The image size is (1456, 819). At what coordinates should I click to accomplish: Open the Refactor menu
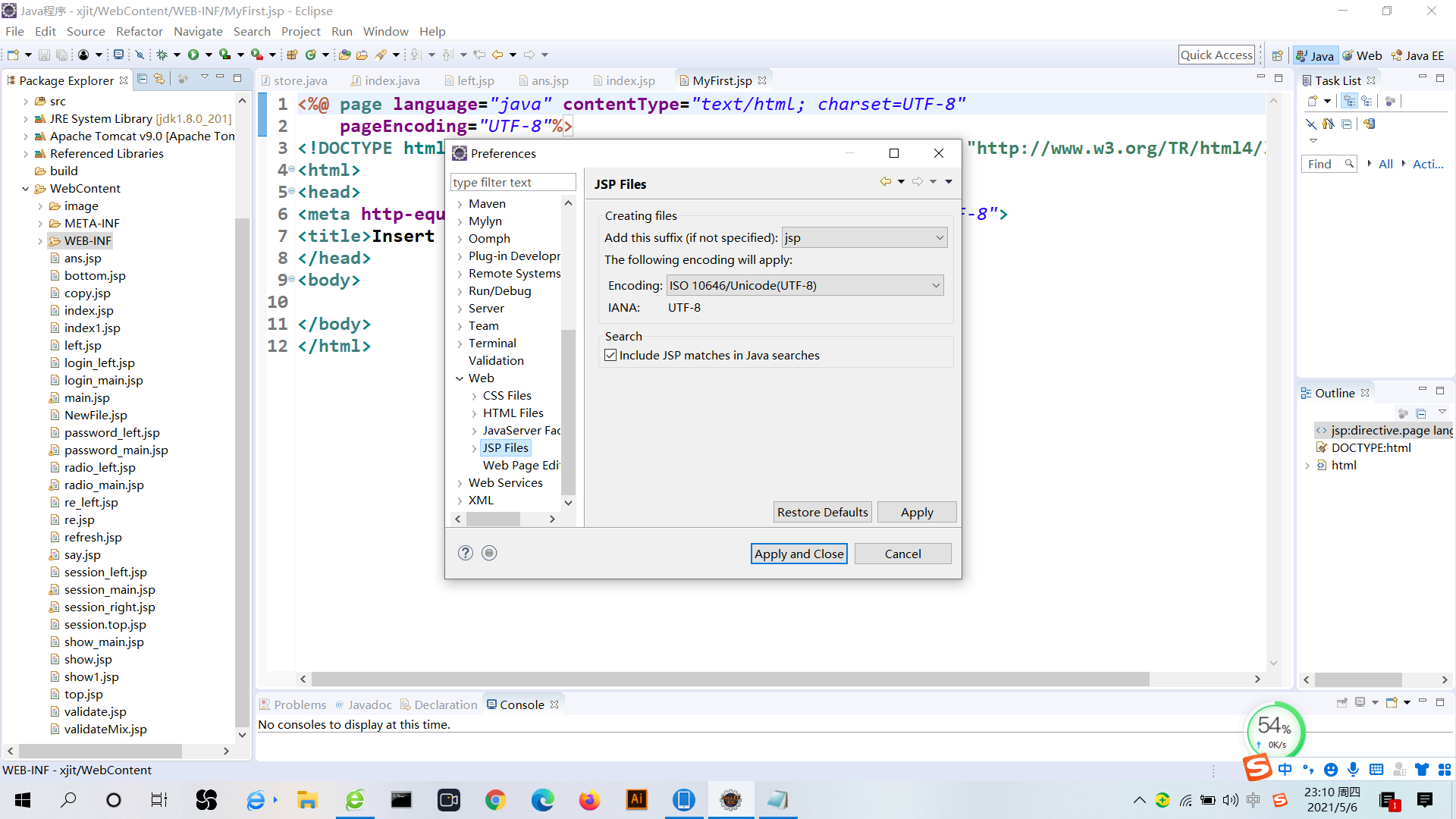click(x=139, y=31)
